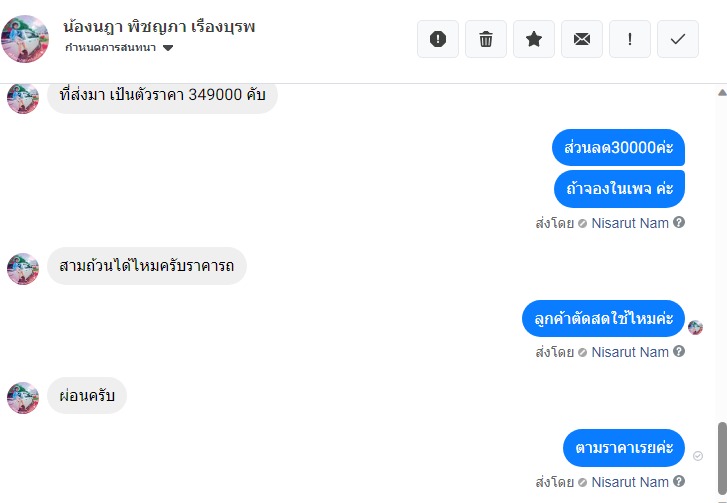Click scrollbar up arrow at top
Screen dimensions: 727x503
tap(722, 92)
